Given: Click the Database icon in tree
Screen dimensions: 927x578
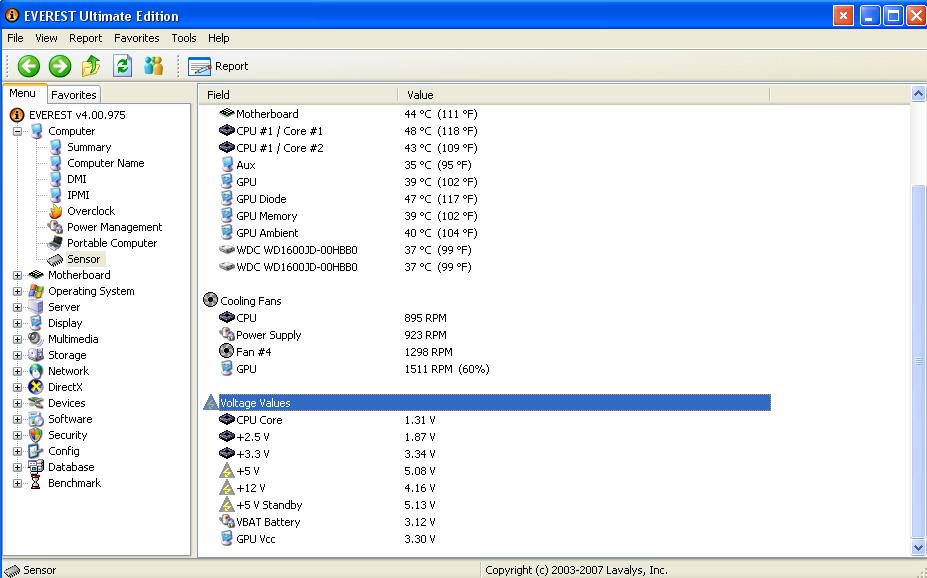Looking at the screenshot, I should click(x=36, y=467).
